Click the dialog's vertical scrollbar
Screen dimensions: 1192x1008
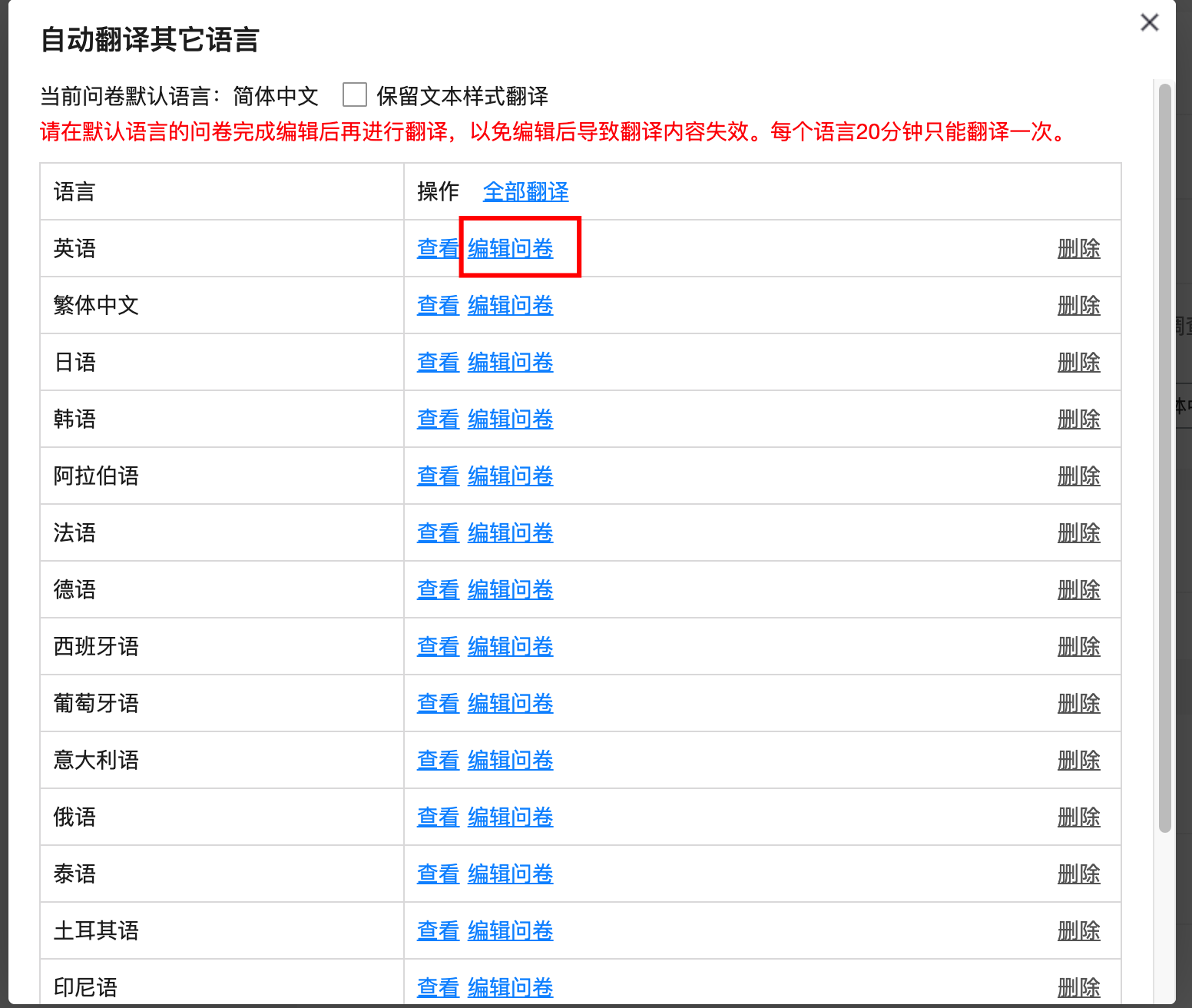pyautogui.click(x=1164, y=458)
